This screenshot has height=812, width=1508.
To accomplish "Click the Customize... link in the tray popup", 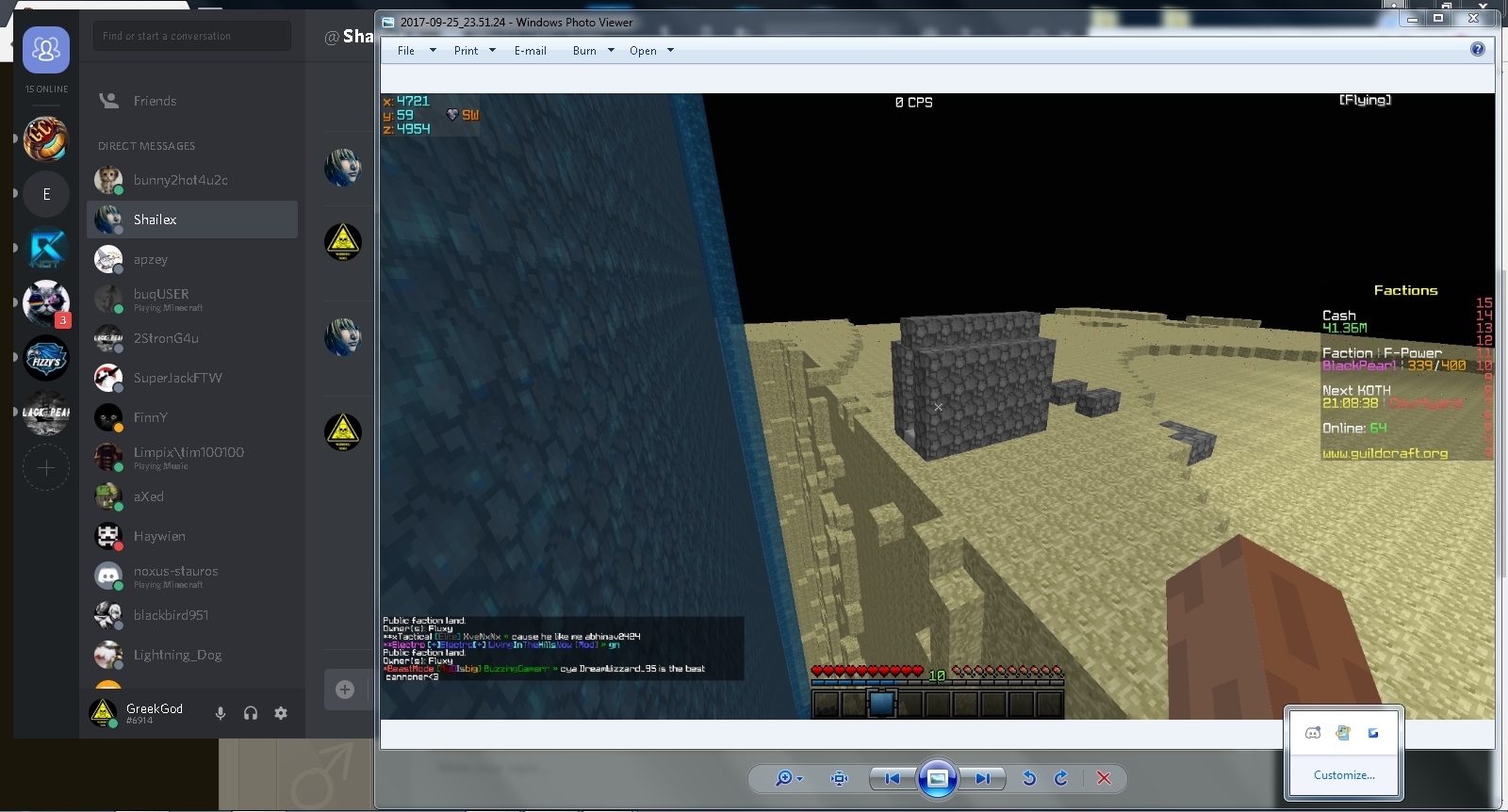I will (x=1344, y=775).
